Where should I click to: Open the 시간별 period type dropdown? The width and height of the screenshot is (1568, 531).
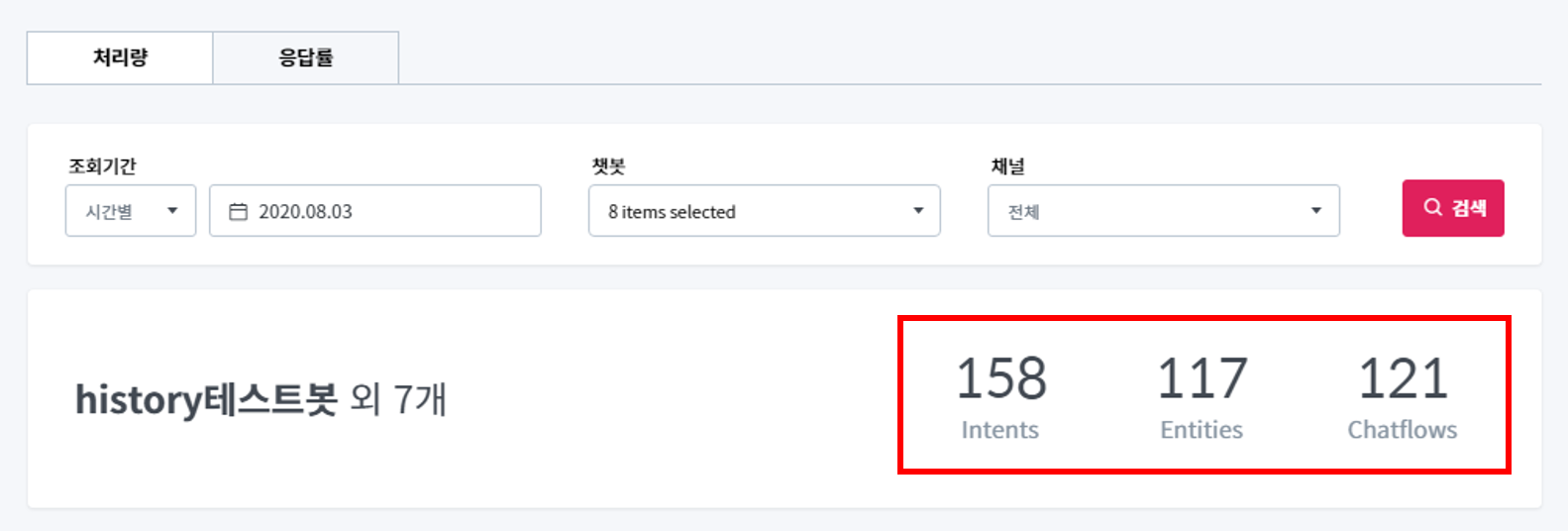coord(130,211)
